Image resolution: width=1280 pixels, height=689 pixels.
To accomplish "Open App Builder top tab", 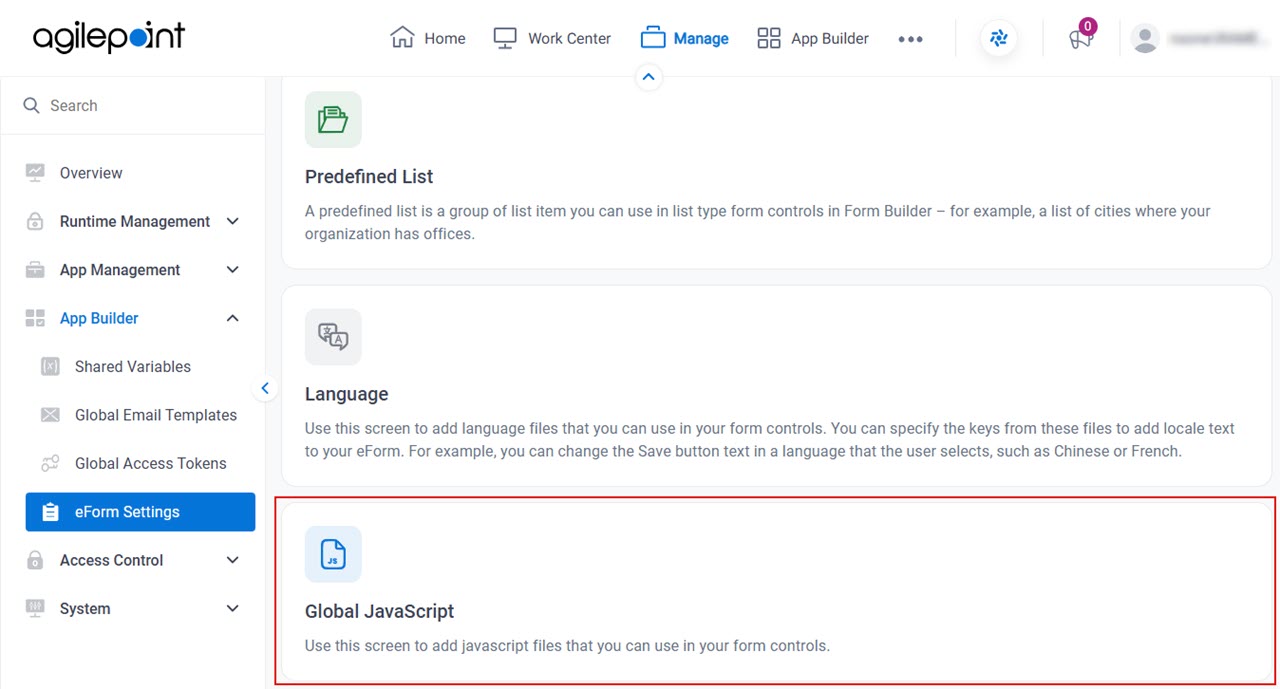I will point(813,38).
